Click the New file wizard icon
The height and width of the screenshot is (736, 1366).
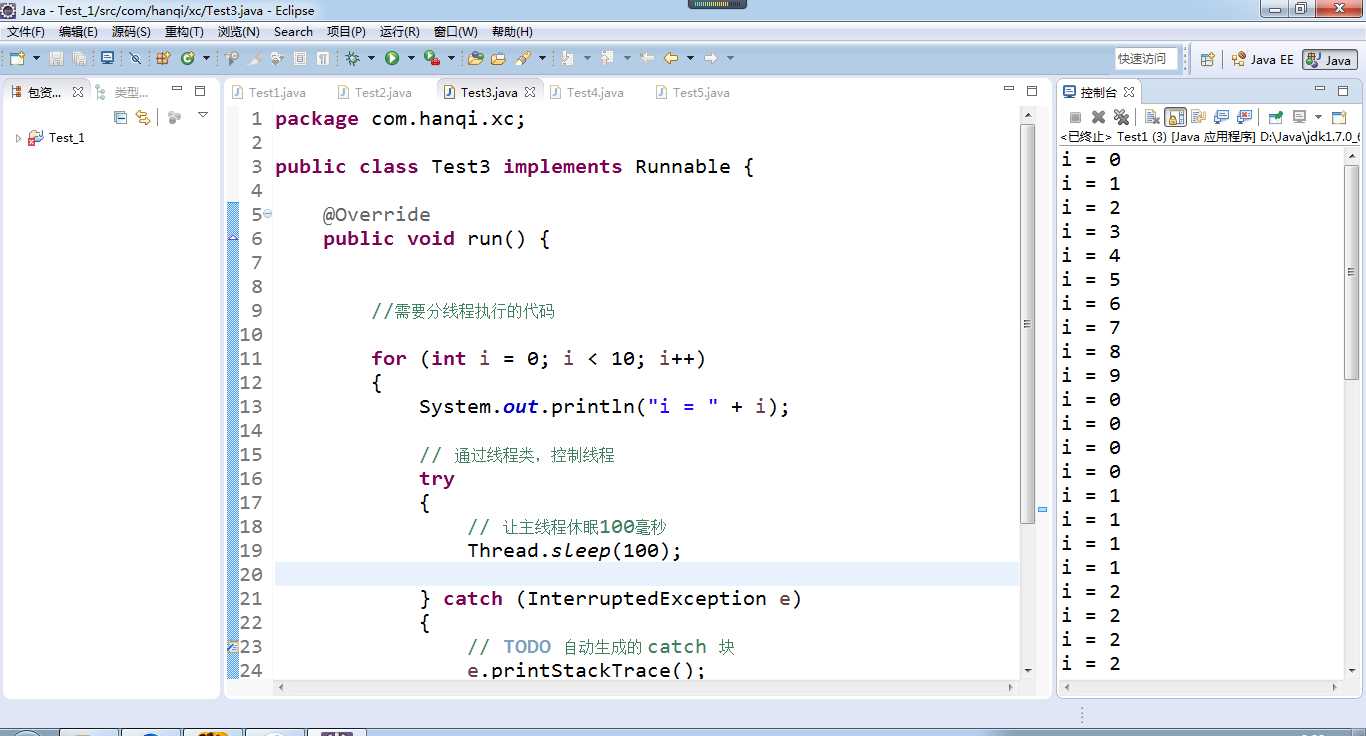pos(17,59)
